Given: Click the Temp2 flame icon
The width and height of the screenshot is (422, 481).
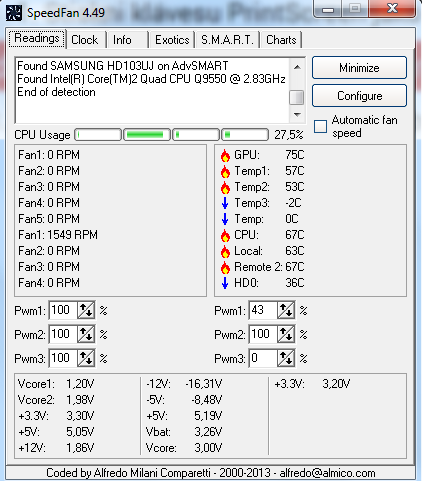Looking at the screenshot, I should tap(225, 187).
